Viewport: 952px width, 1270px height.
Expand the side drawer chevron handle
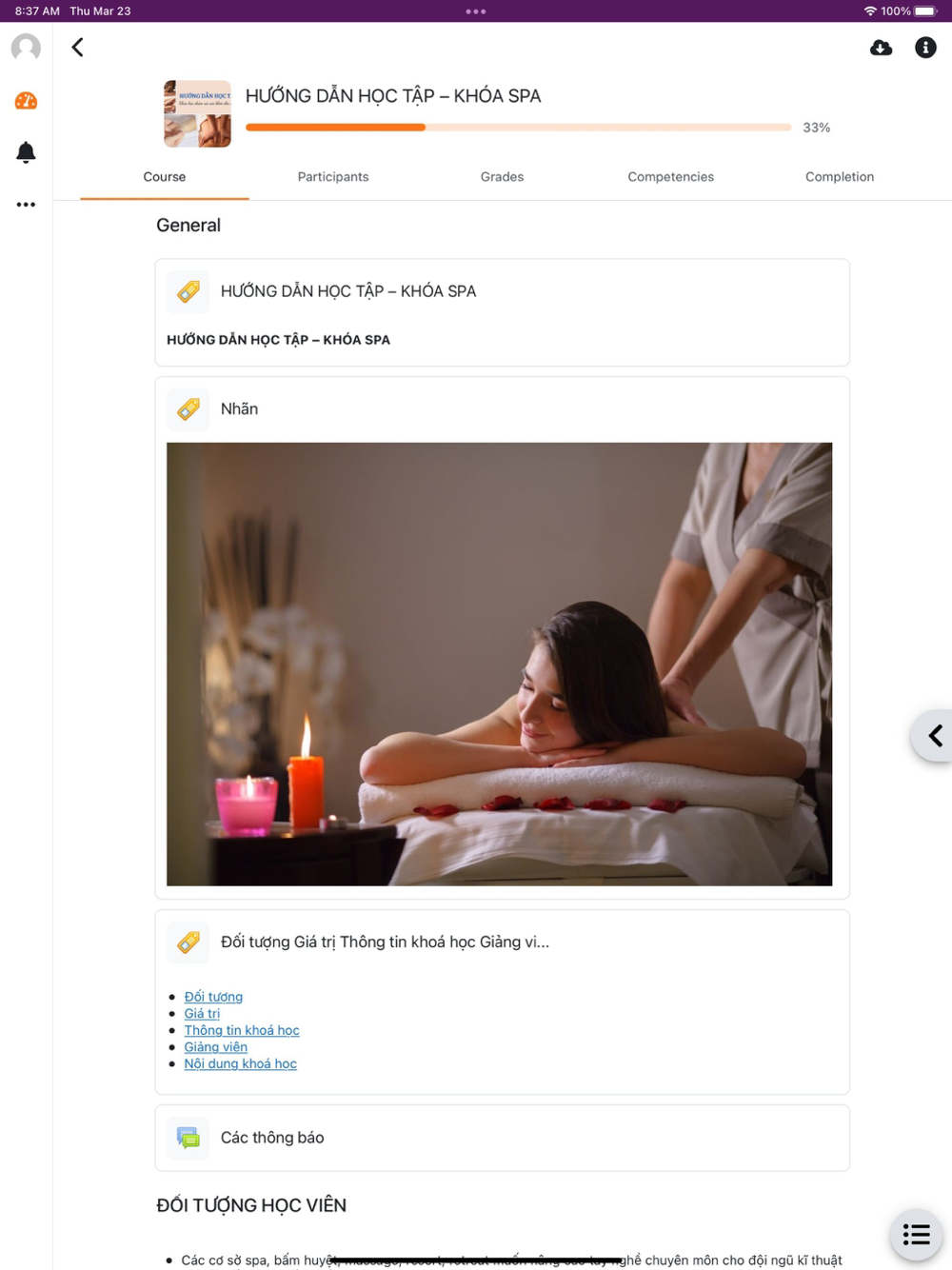pyautogui.click(x=933, y=736)
